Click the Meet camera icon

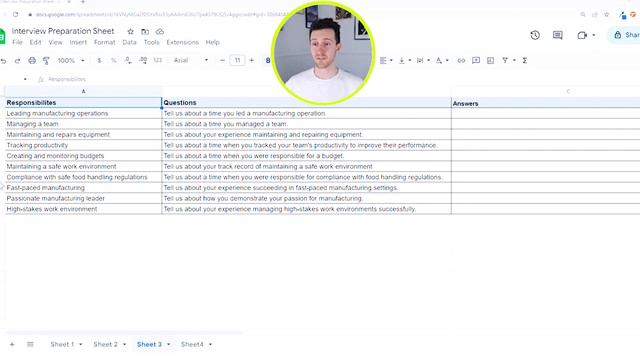click(582, 36)
